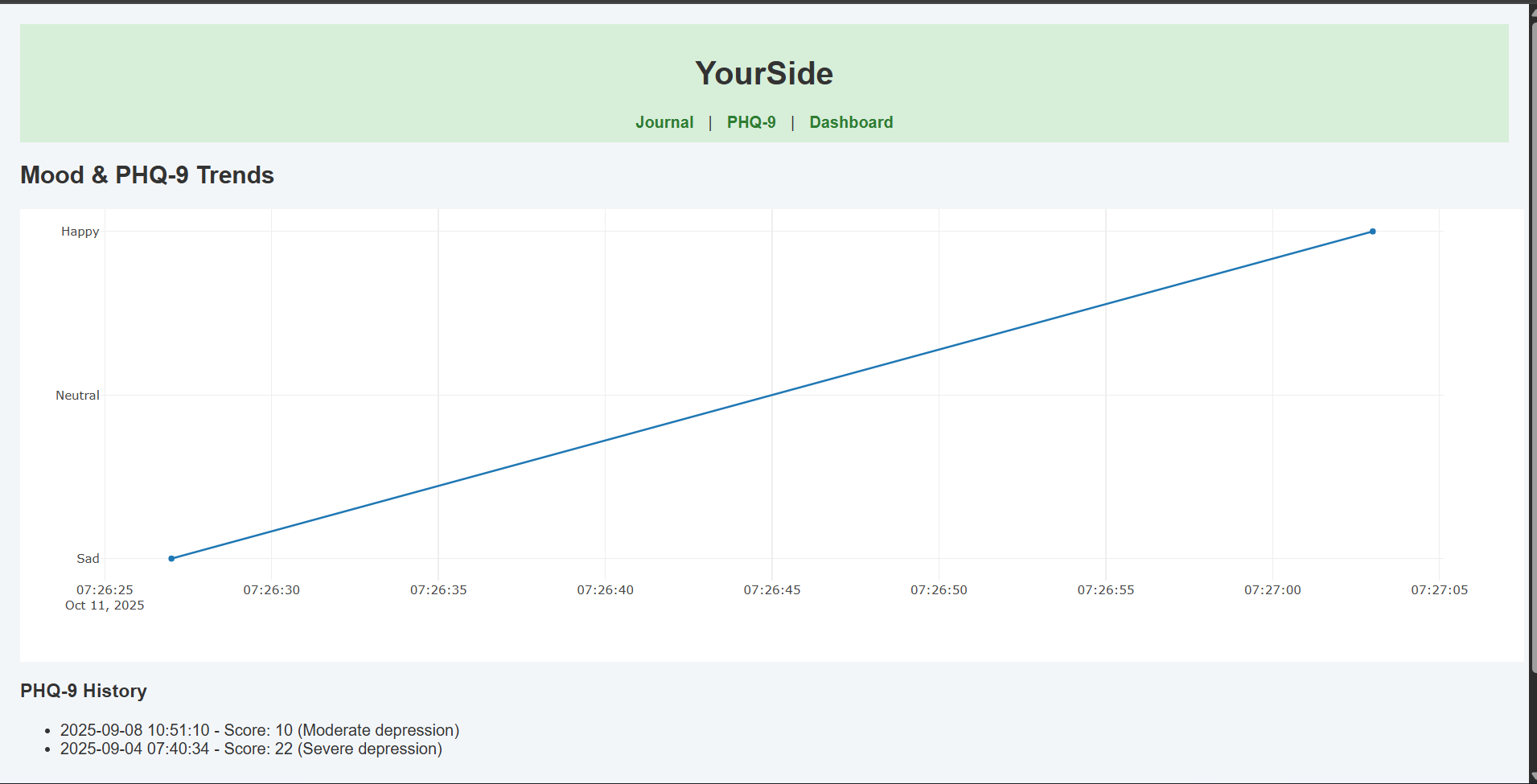Click the 07:26:25 x-axis tick label

point(105,589)
